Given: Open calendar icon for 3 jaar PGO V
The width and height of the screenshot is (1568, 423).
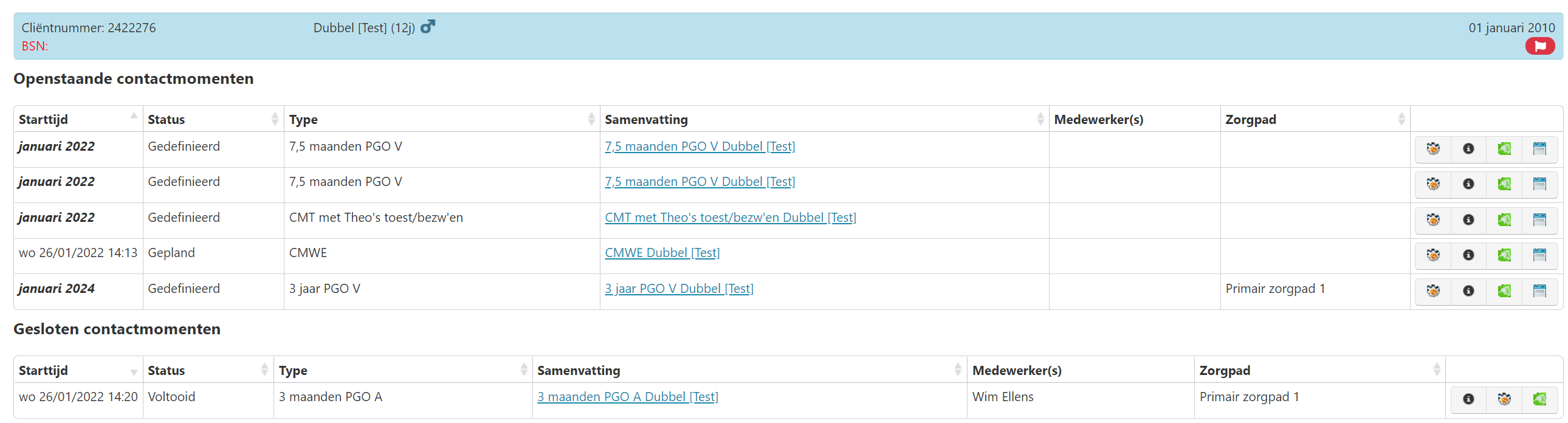Looking at the screenshot, I should [1539, 291].
